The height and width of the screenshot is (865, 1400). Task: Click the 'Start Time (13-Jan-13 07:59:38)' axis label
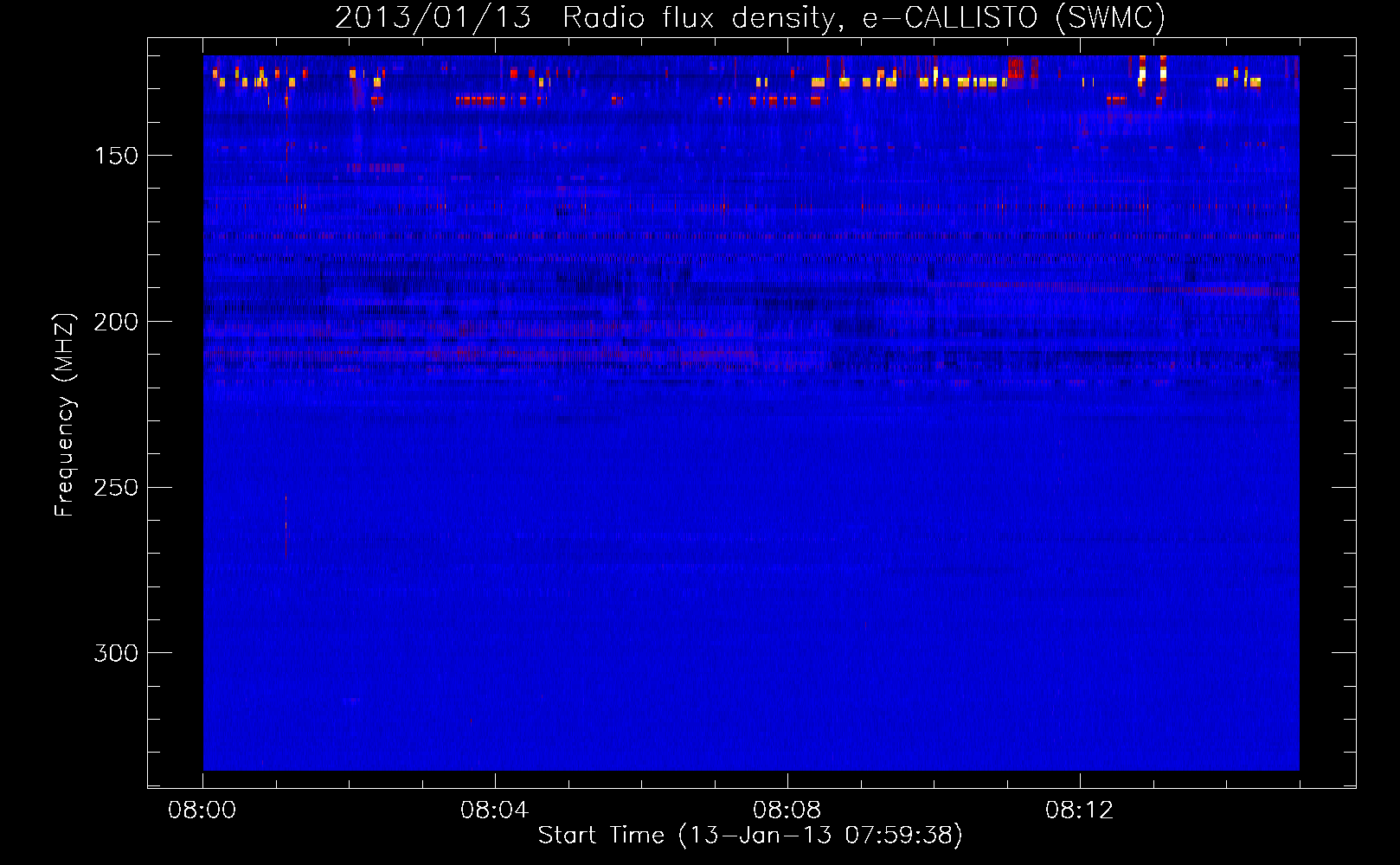click(x=750, y=836)
